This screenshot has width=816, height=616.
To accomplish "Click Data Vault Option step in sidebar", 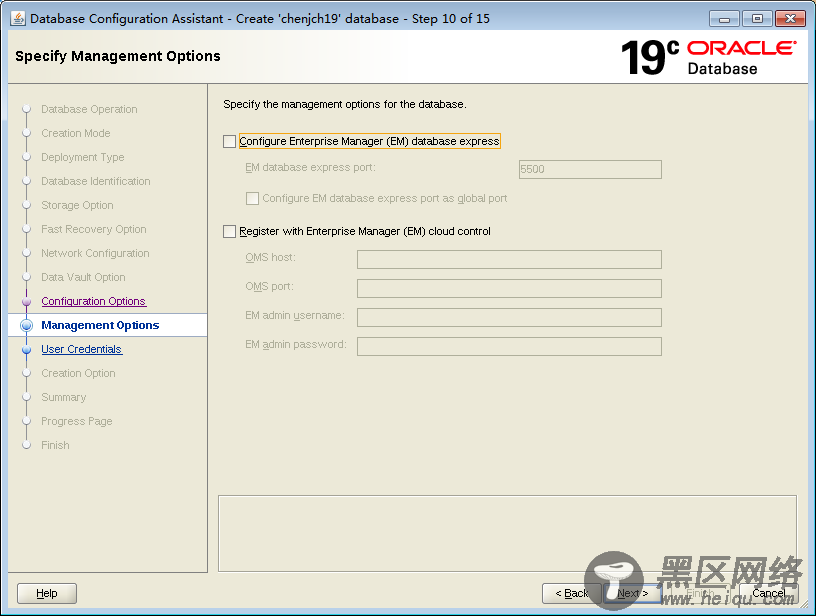I will 83,277.
